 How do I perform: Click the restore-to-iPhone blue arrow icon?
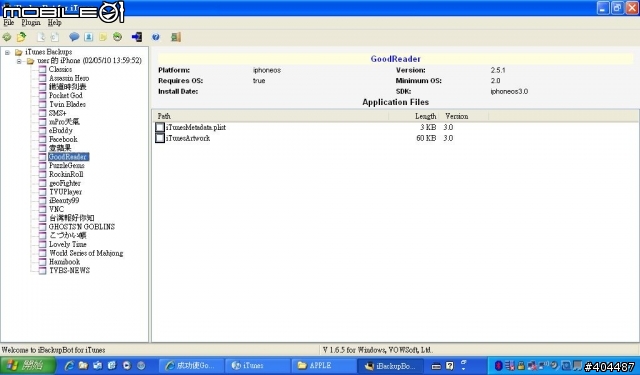point(137,37)
